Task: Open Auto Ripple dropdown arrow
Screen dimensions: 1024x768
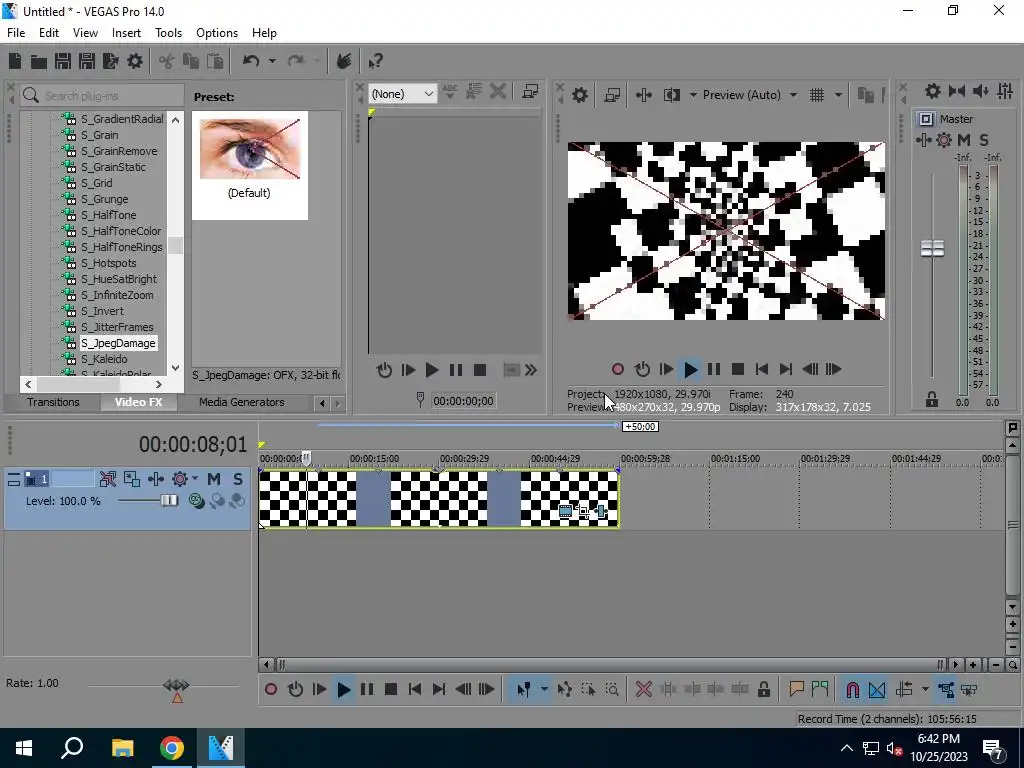Action: point(924,690)
